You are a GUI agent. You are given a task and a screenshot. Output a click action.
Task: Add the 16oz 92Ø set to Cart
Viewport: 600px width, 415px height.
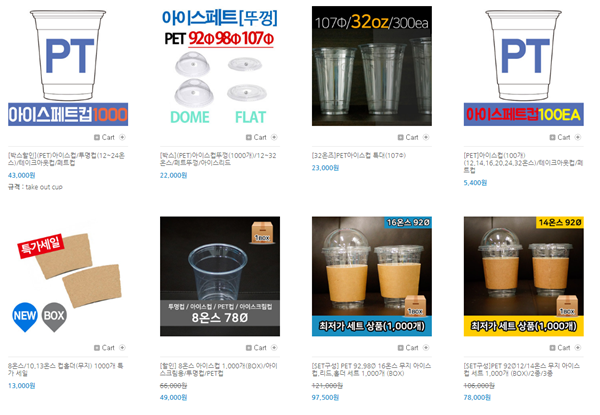408,347
